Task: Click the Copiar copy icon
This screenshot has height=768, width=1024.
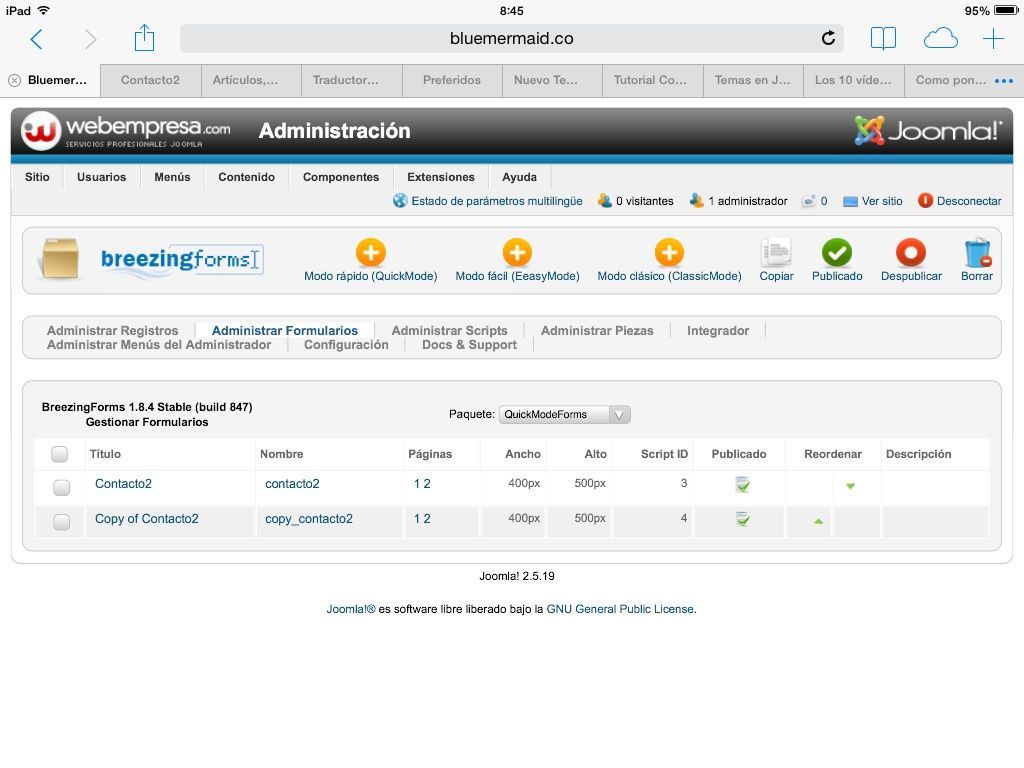Action: pos(776,252)
